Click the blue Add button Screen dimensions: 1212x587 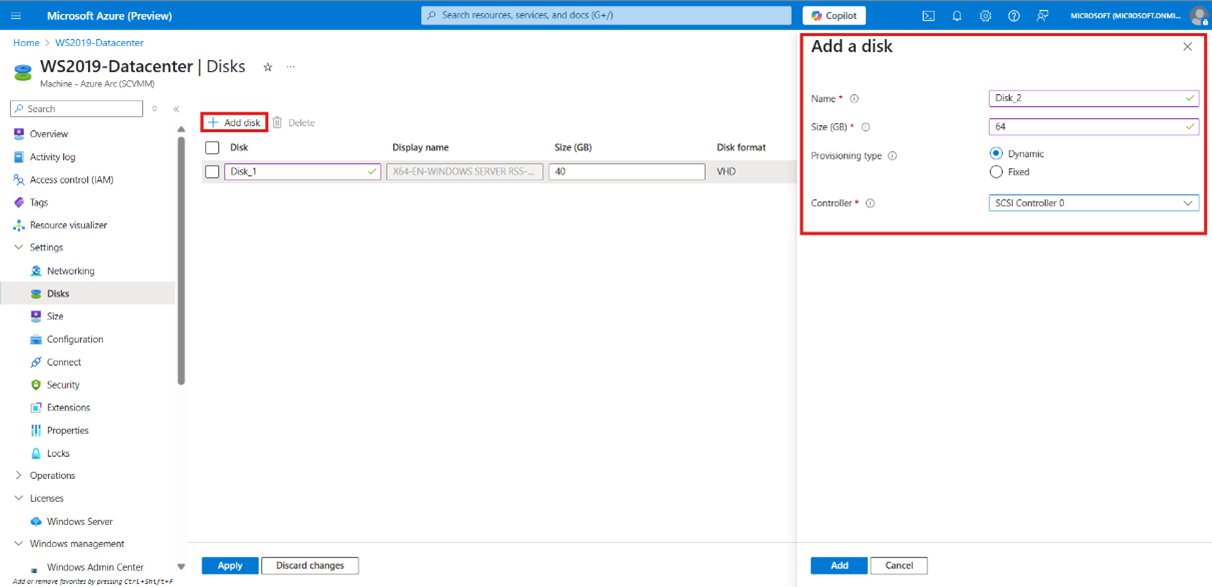point(839,566)
